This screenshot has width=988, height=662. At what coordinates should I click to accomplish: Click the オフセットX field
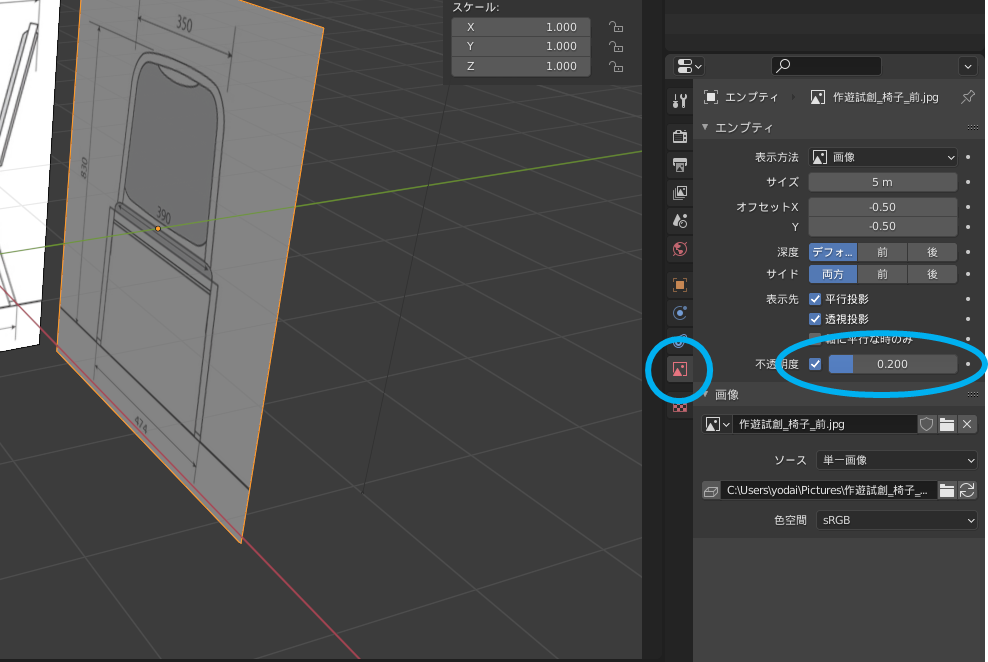point(883,207)
